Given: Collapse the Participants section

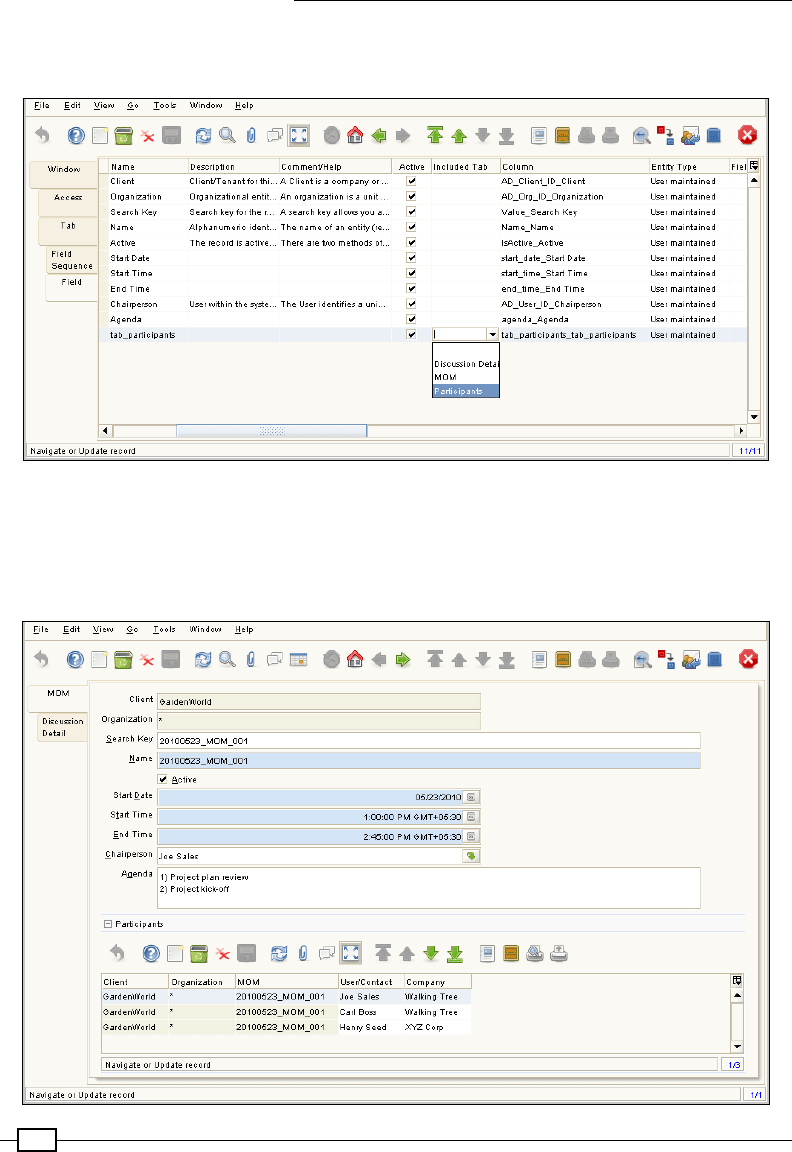Looking at the screenshot, I should pos(108,924).
